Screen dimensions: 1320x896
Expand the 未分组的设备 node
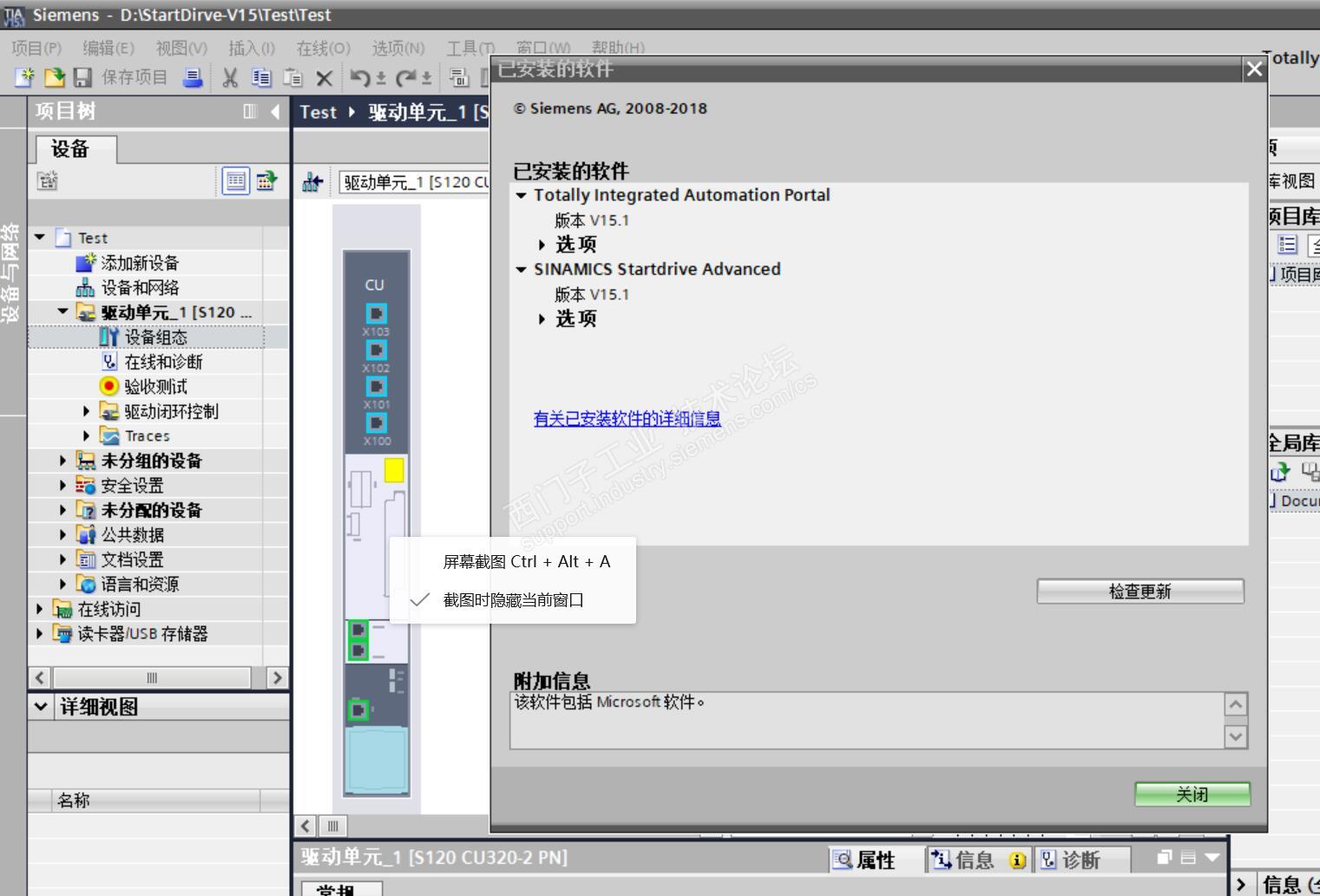62,461
